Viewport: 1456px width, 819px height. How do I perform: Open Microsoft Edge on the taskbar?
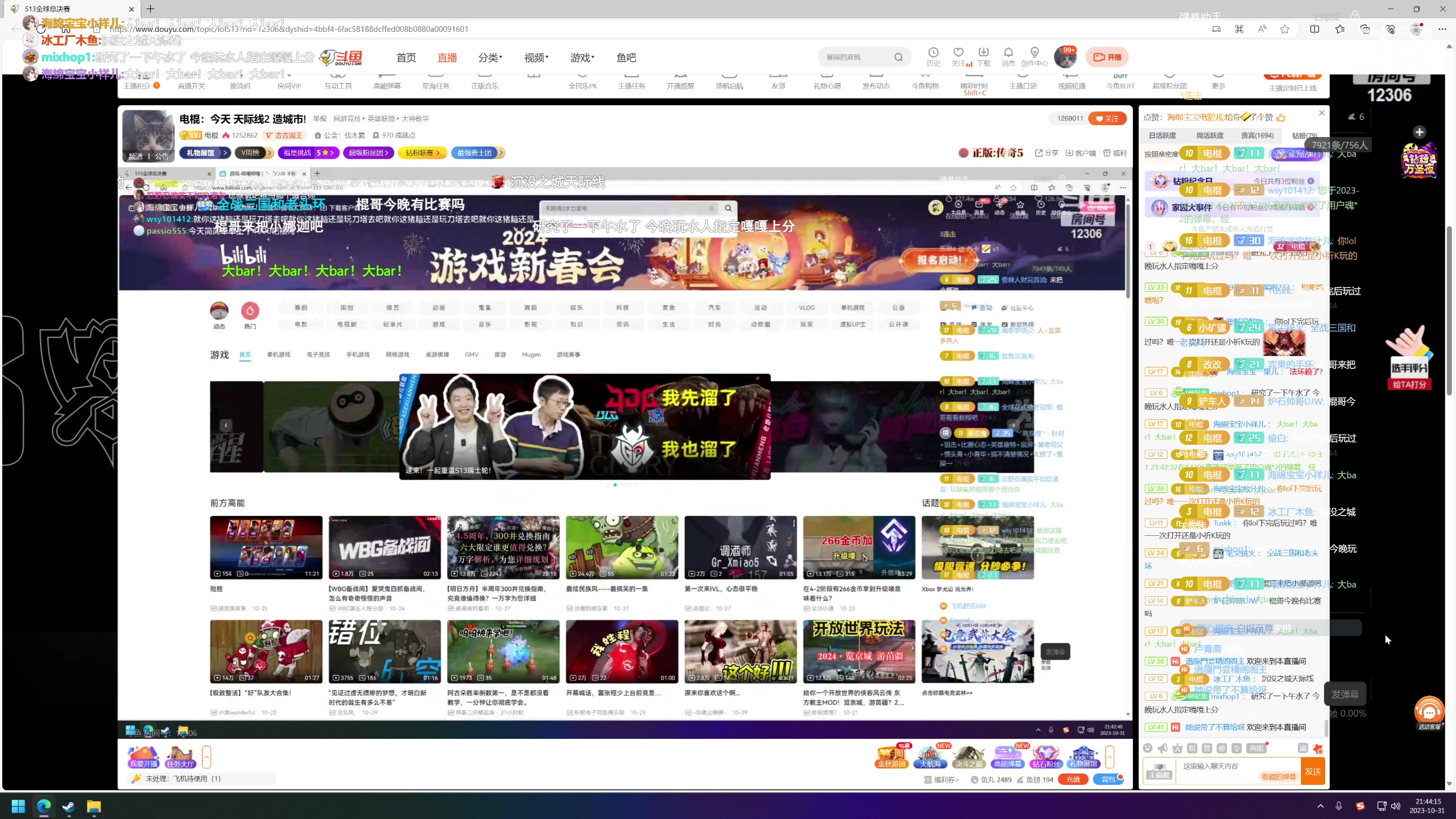pos(44,806)
